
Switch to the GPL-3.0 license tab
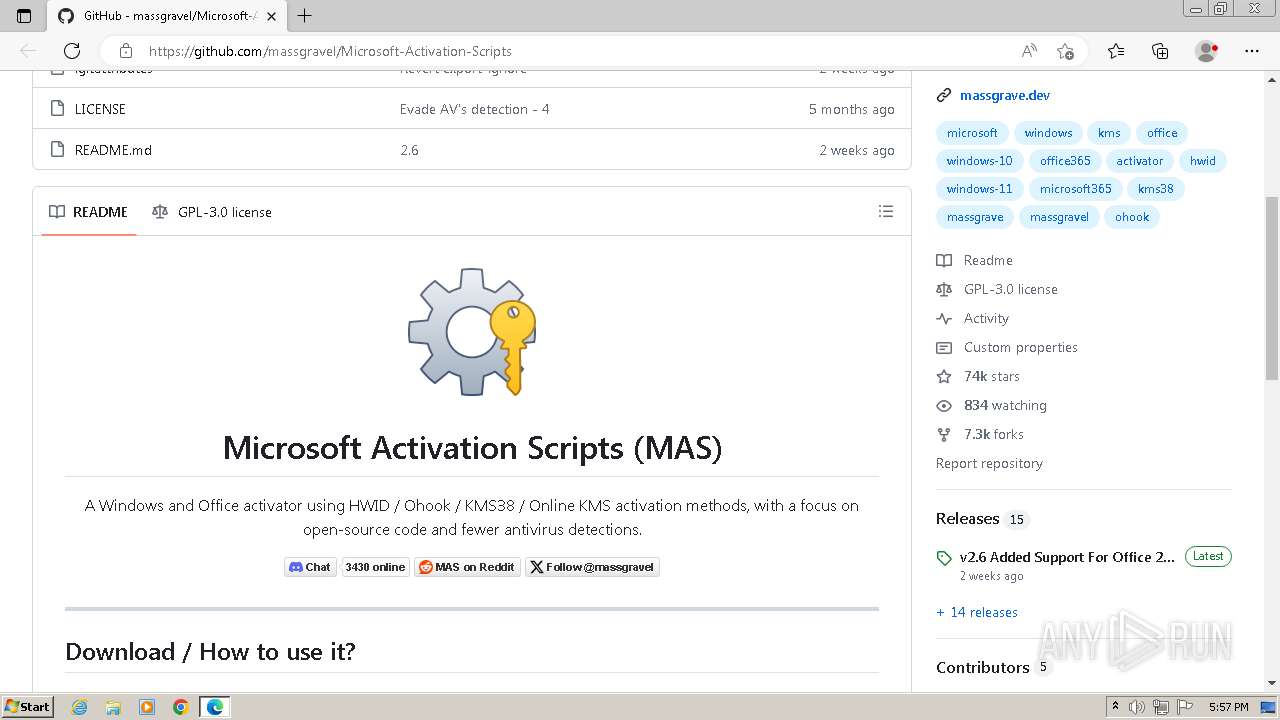tap(212, 212)
